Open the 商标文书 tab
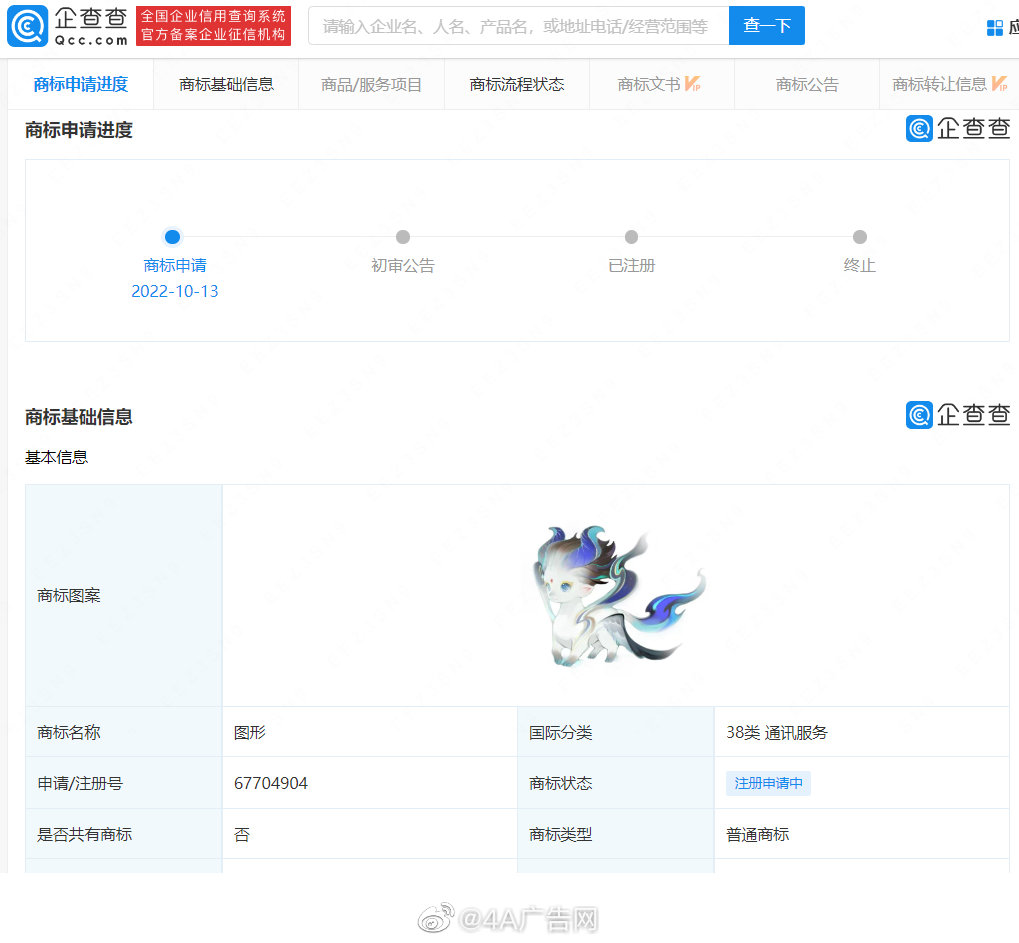 [x=662, y=84]
